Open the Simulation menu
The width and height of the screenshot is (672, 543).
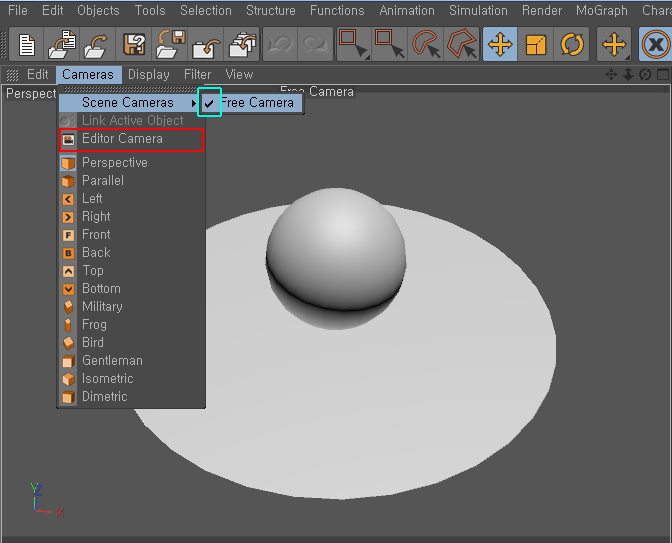coord(478,10)
